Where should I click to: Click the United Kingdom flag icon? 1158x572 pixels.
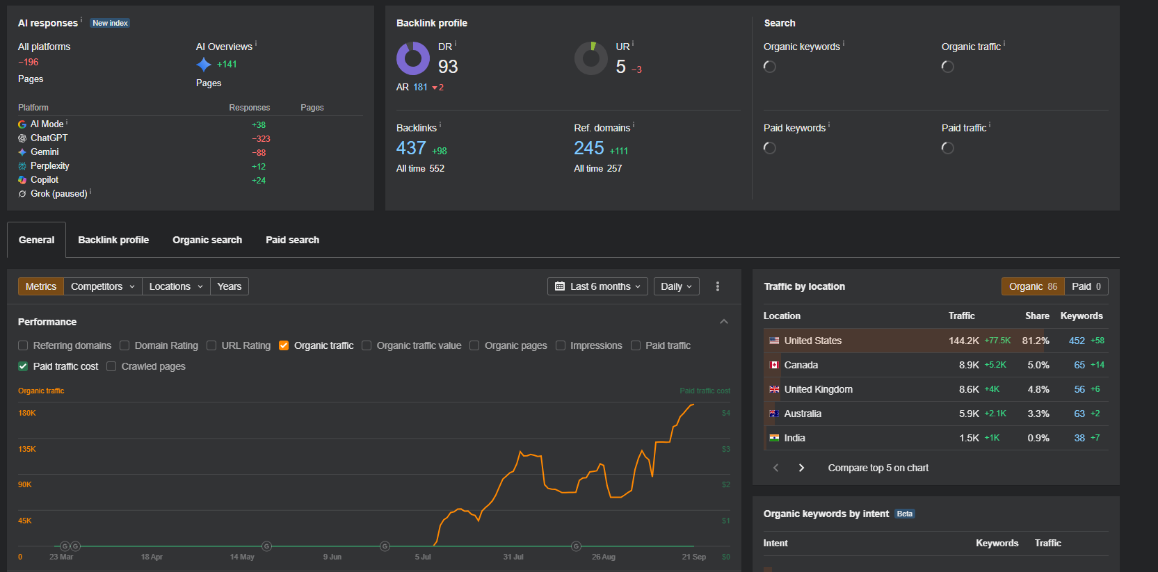[774, 389]
